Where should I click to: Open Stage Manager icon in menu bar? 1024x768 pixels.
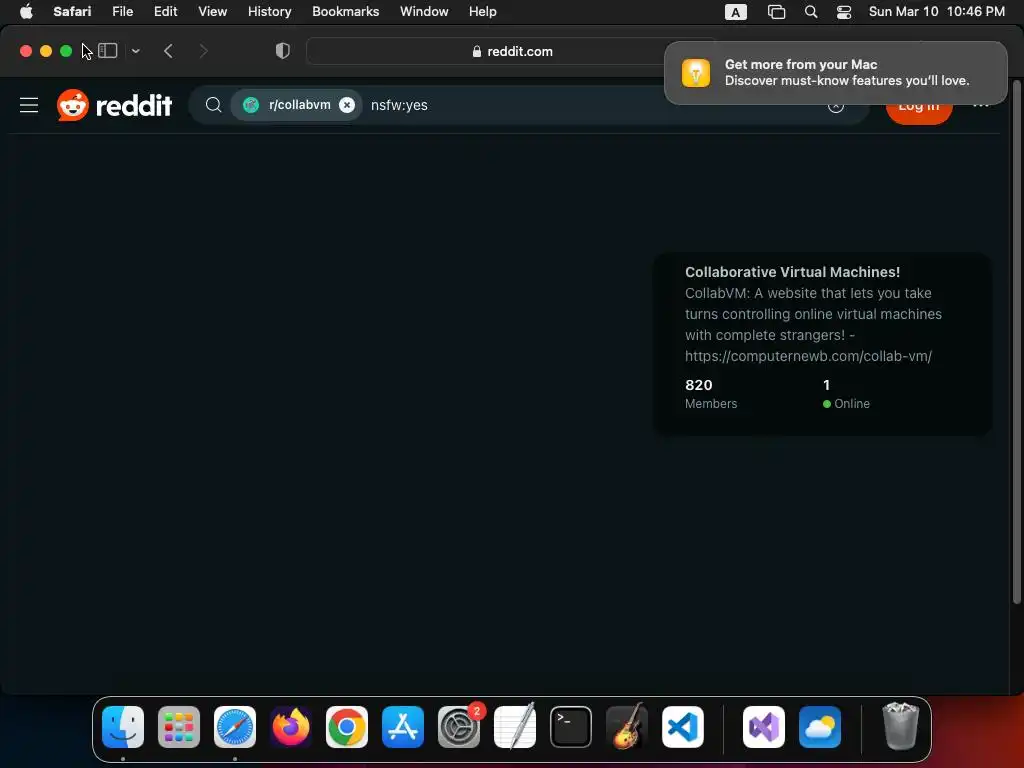[x=776, y=12]
